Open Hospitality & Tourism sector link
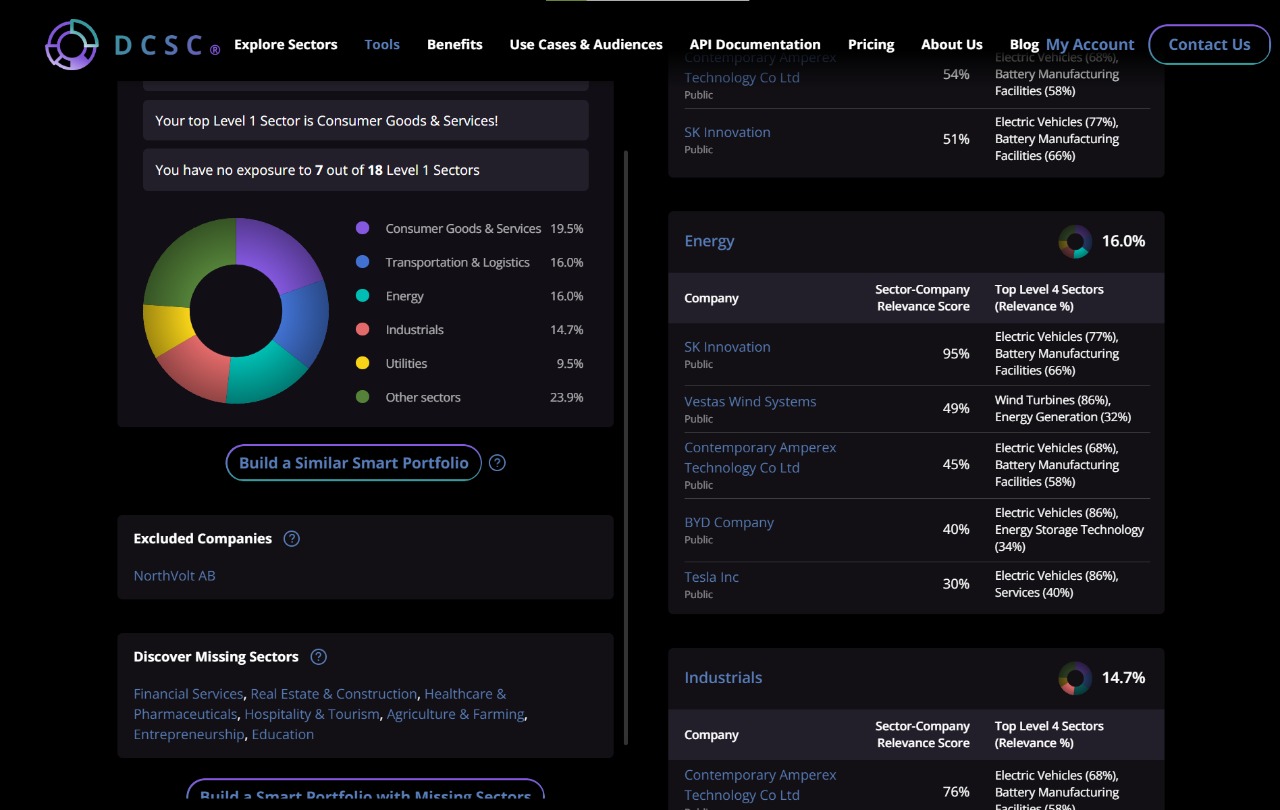This screenshot has height=810, width=1280. point(312,714)
